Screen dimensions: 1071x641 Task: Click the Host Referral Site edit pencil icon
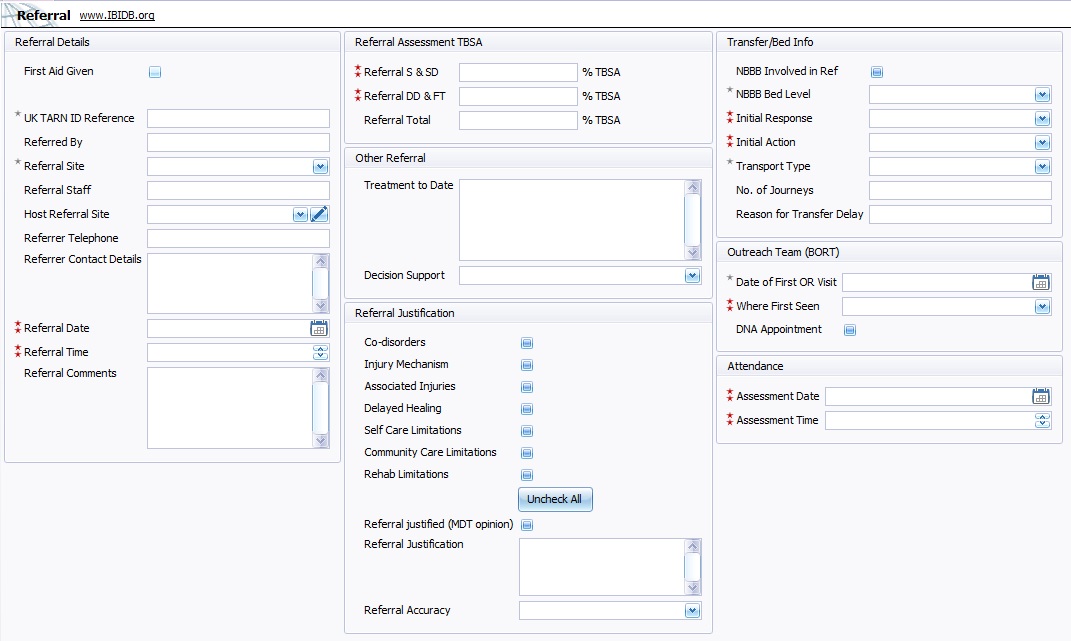click(319, 214)
